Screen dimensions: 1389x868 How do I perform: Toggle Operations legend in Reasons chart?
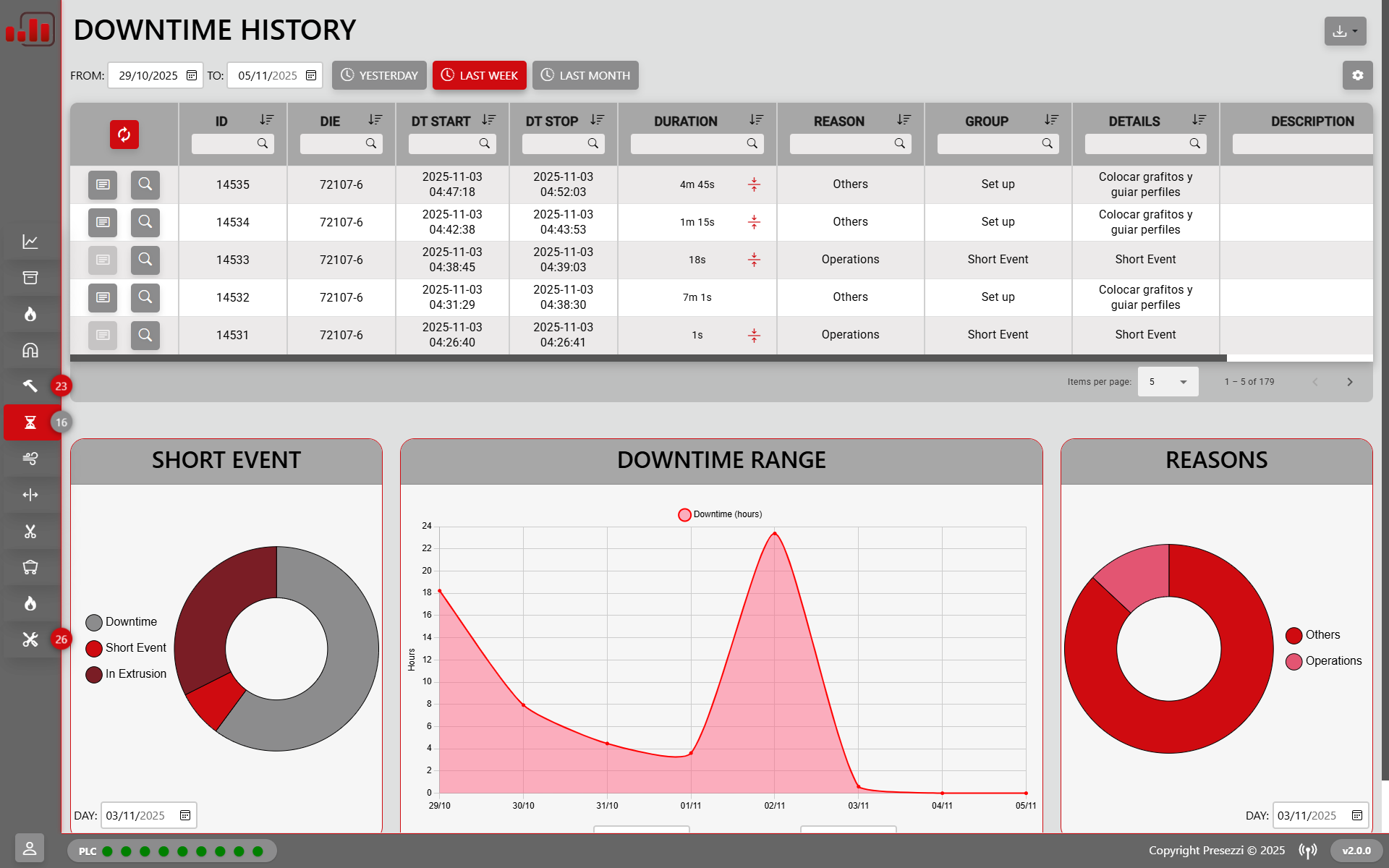[1324, 661]
